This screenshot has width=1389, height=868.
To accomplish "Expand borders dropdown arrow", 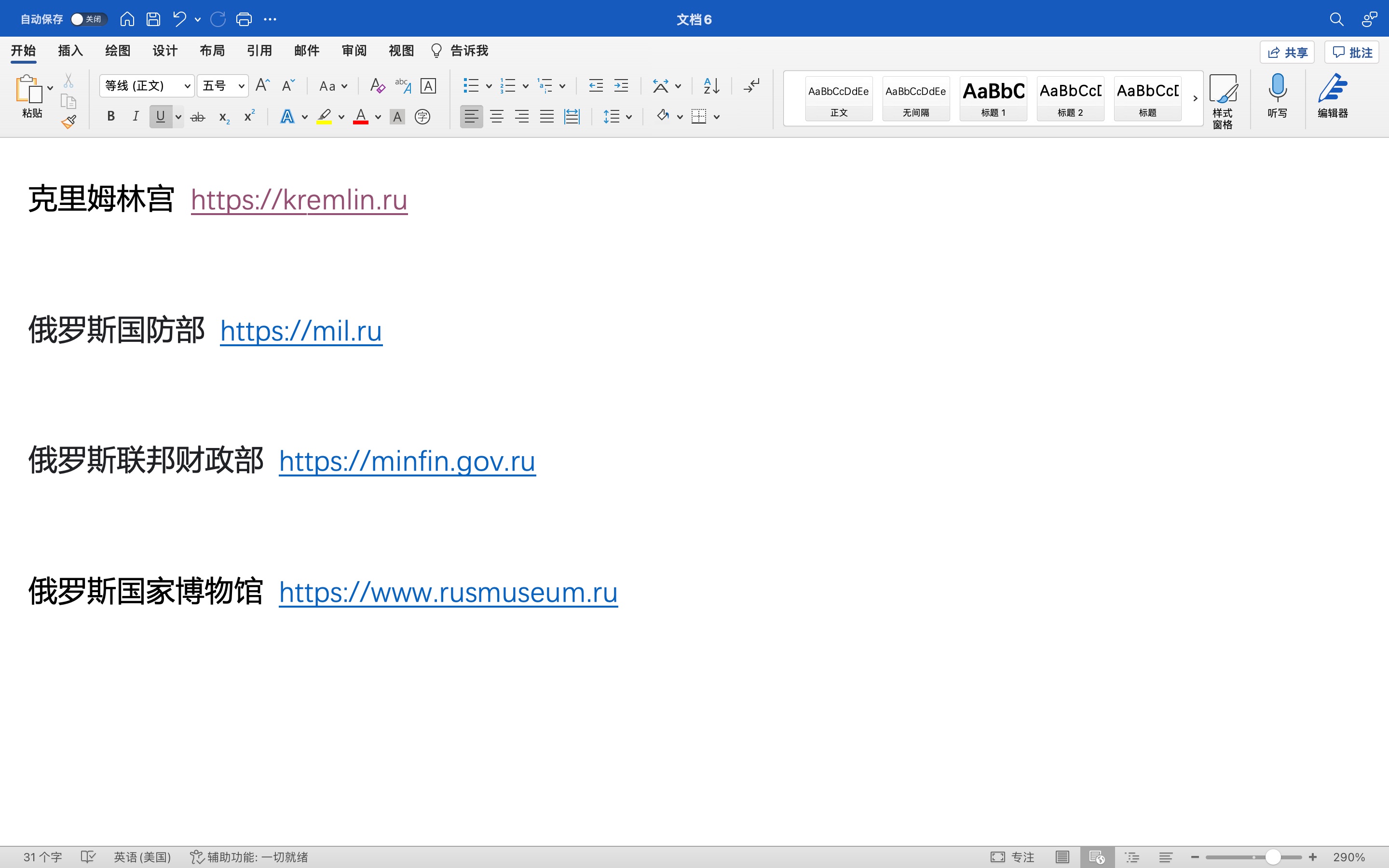I will pos(716,117).
